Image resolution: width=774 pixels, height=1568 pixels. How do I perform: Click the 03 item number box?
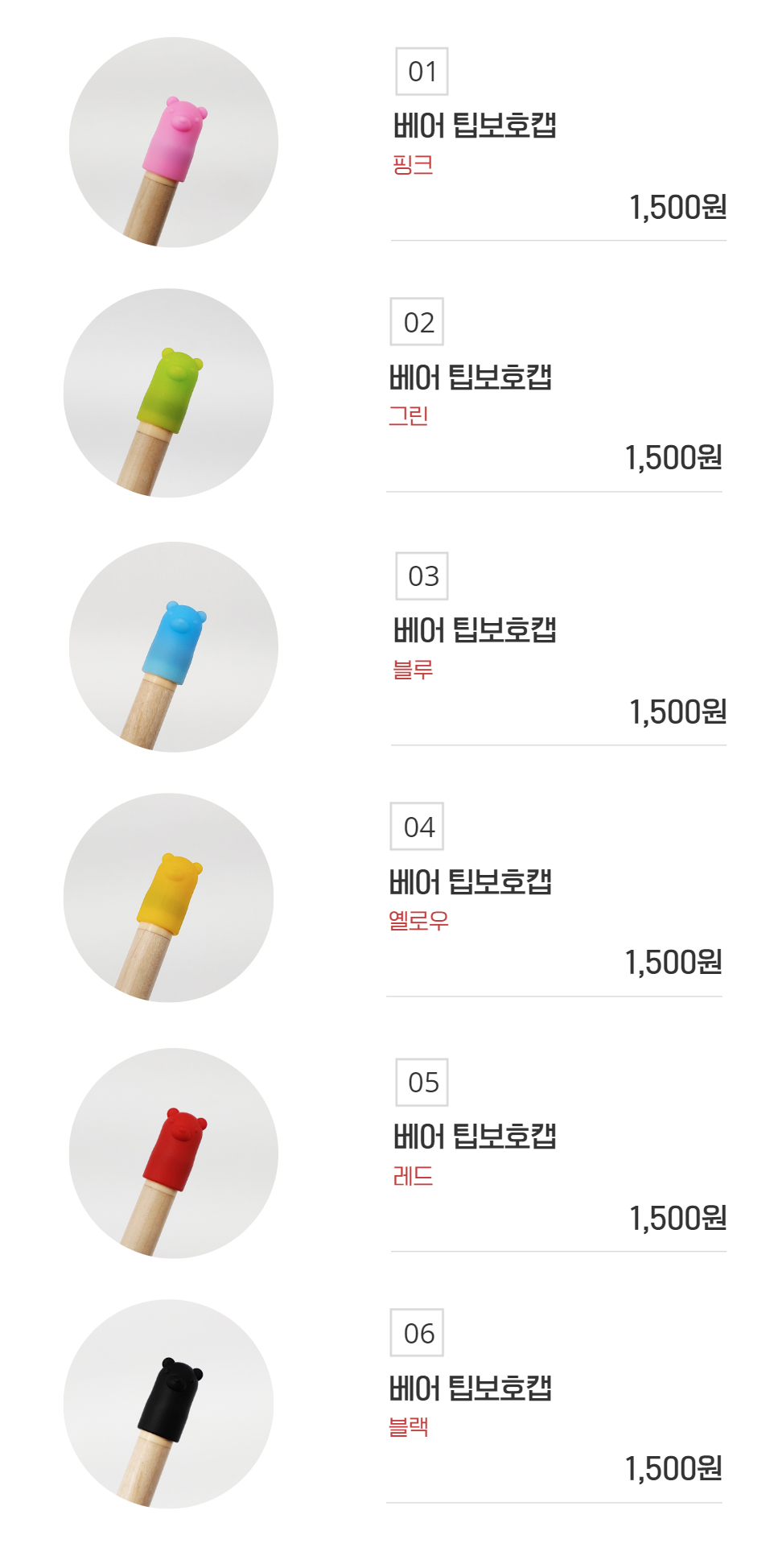click(422, 576)
